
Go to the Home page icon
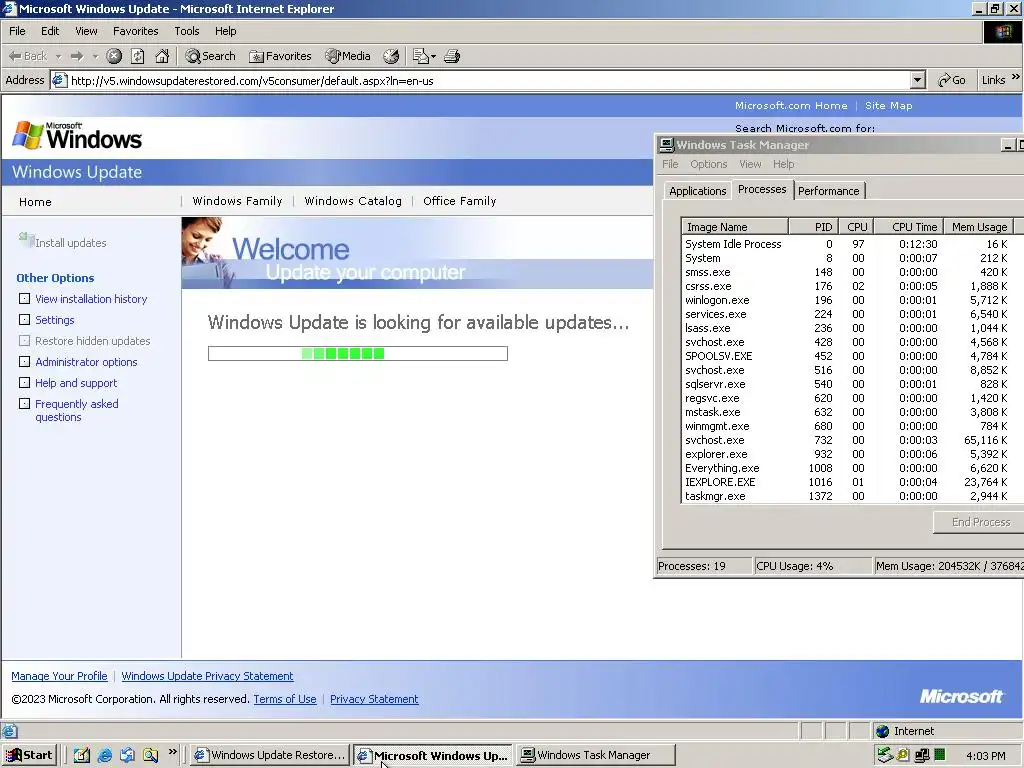[162, 56]
